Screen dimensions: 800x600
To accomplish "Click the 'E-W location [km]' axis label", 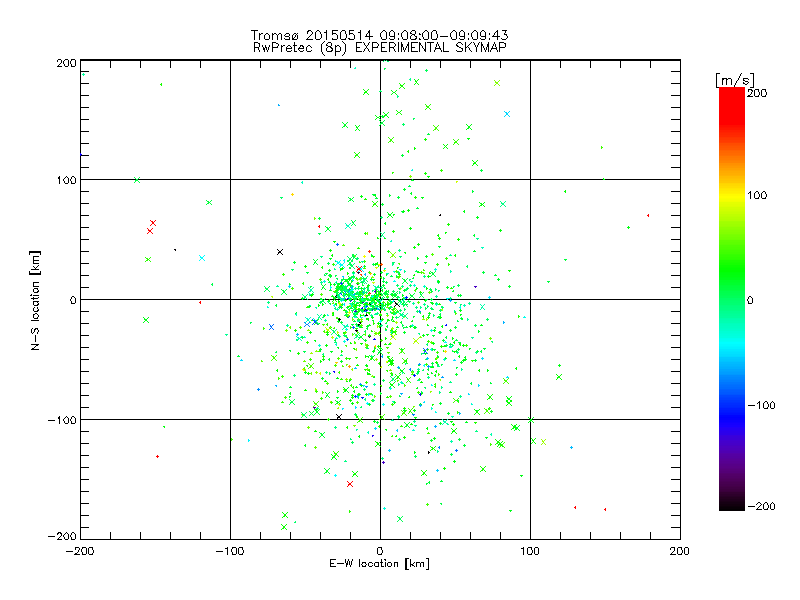I will (x=379, y=564).
